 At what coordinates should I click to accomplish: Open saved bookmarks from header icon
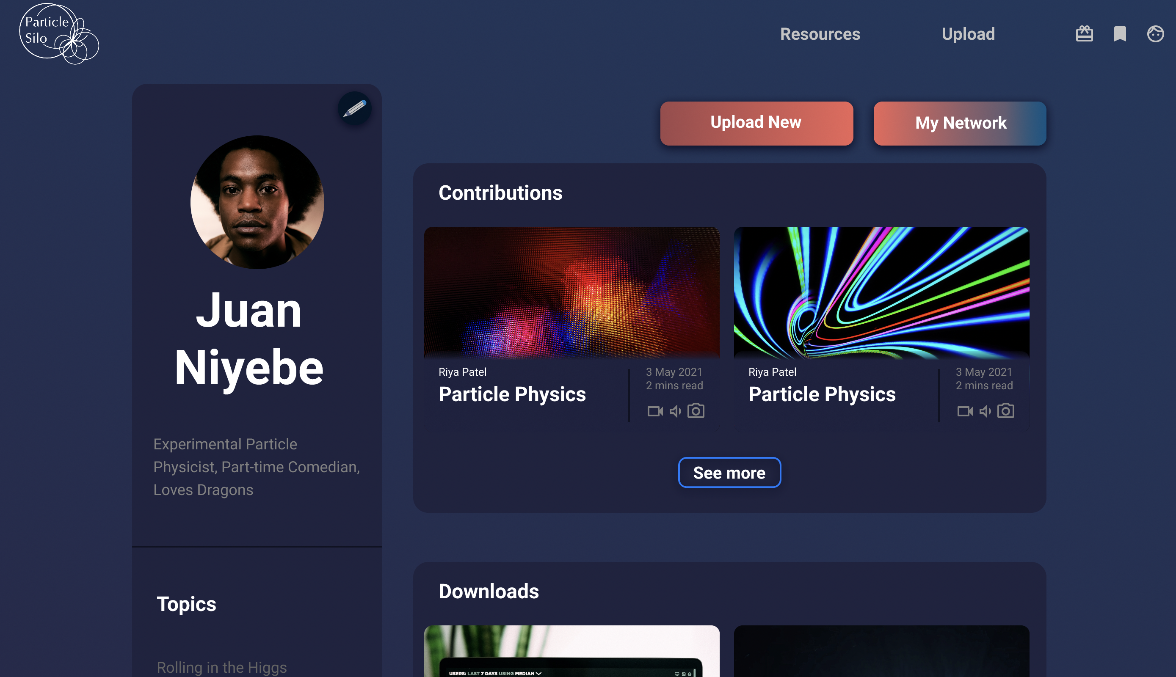[x=1120, y=34]
